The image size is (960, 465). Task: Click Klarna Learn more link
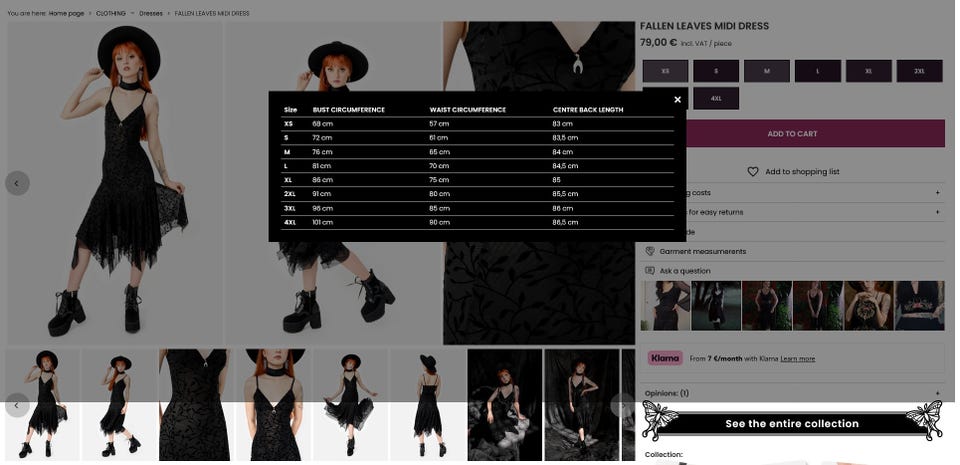tap(797, 359)
